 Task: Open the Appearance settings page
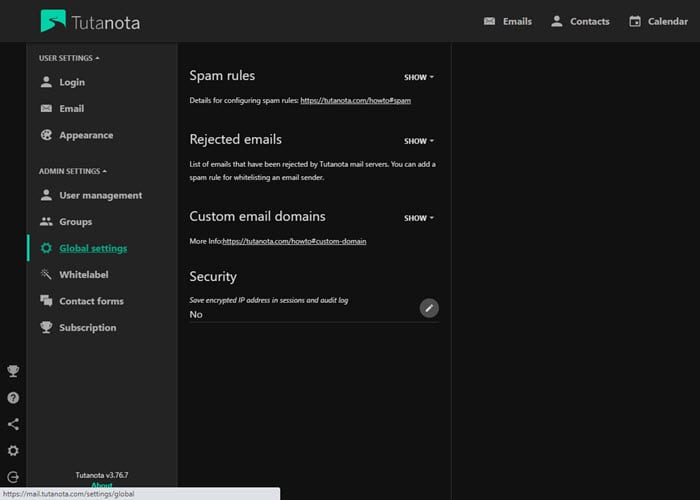coord(86,135)
